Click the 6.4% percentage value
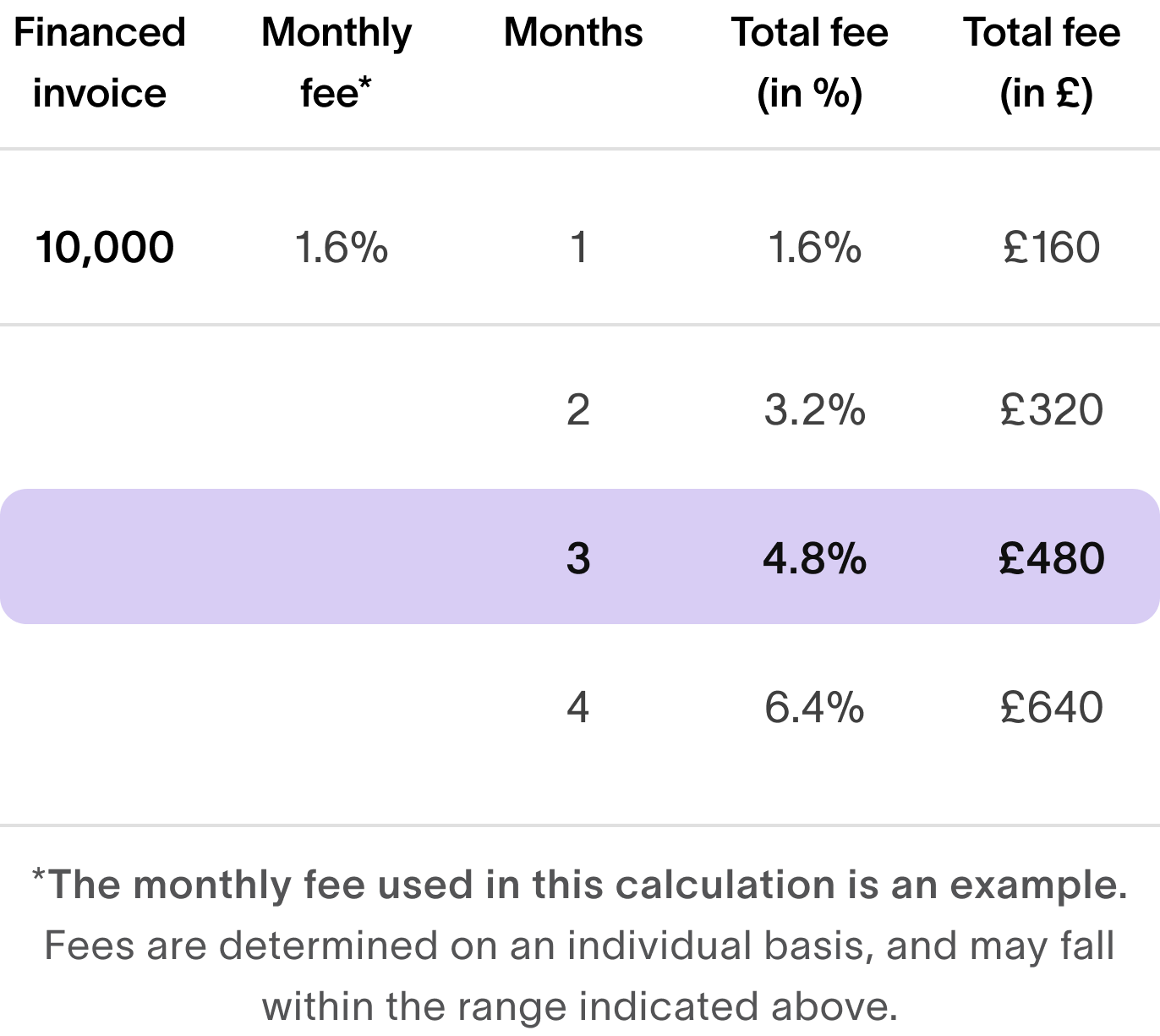 click(x=814, y=707)
